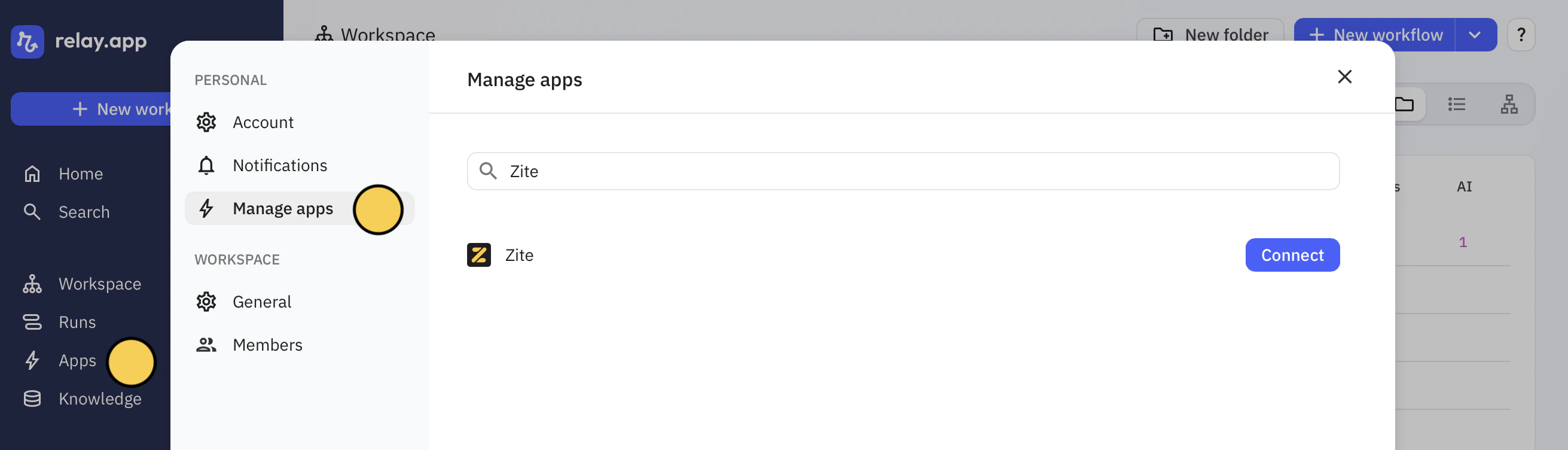Viewport: 1568px width, 450px height.
Task: Open the New workflow dropdown arrow
Action: [1475, 35]
